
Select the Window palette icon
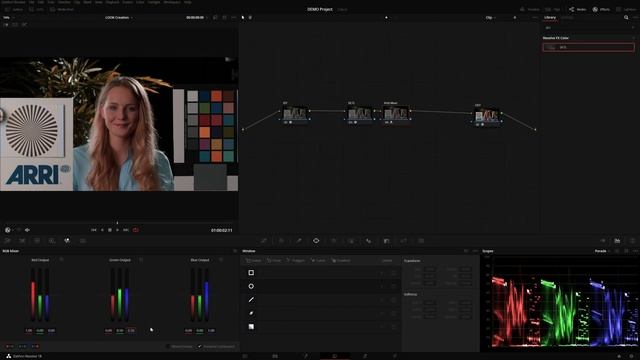316,241
